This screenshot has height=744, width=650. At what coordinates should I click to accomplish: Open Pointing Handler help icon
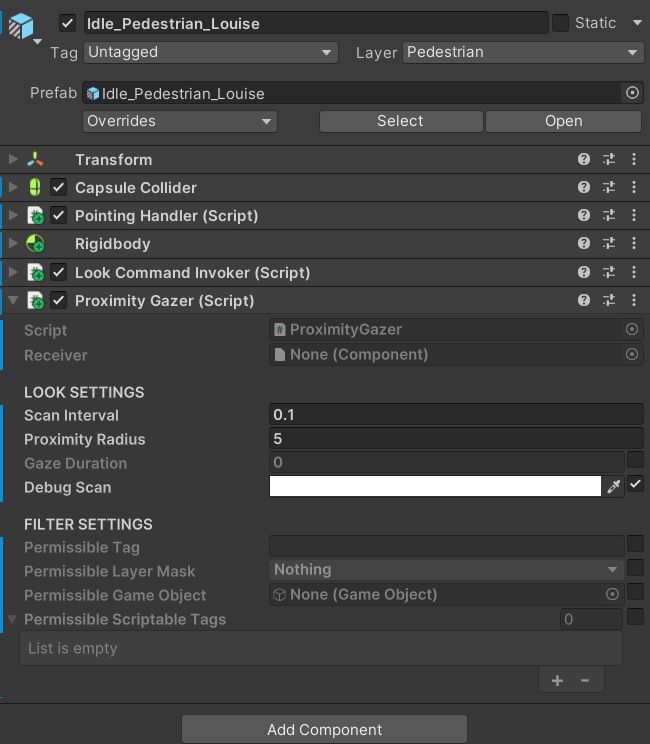tap(584, 215)
